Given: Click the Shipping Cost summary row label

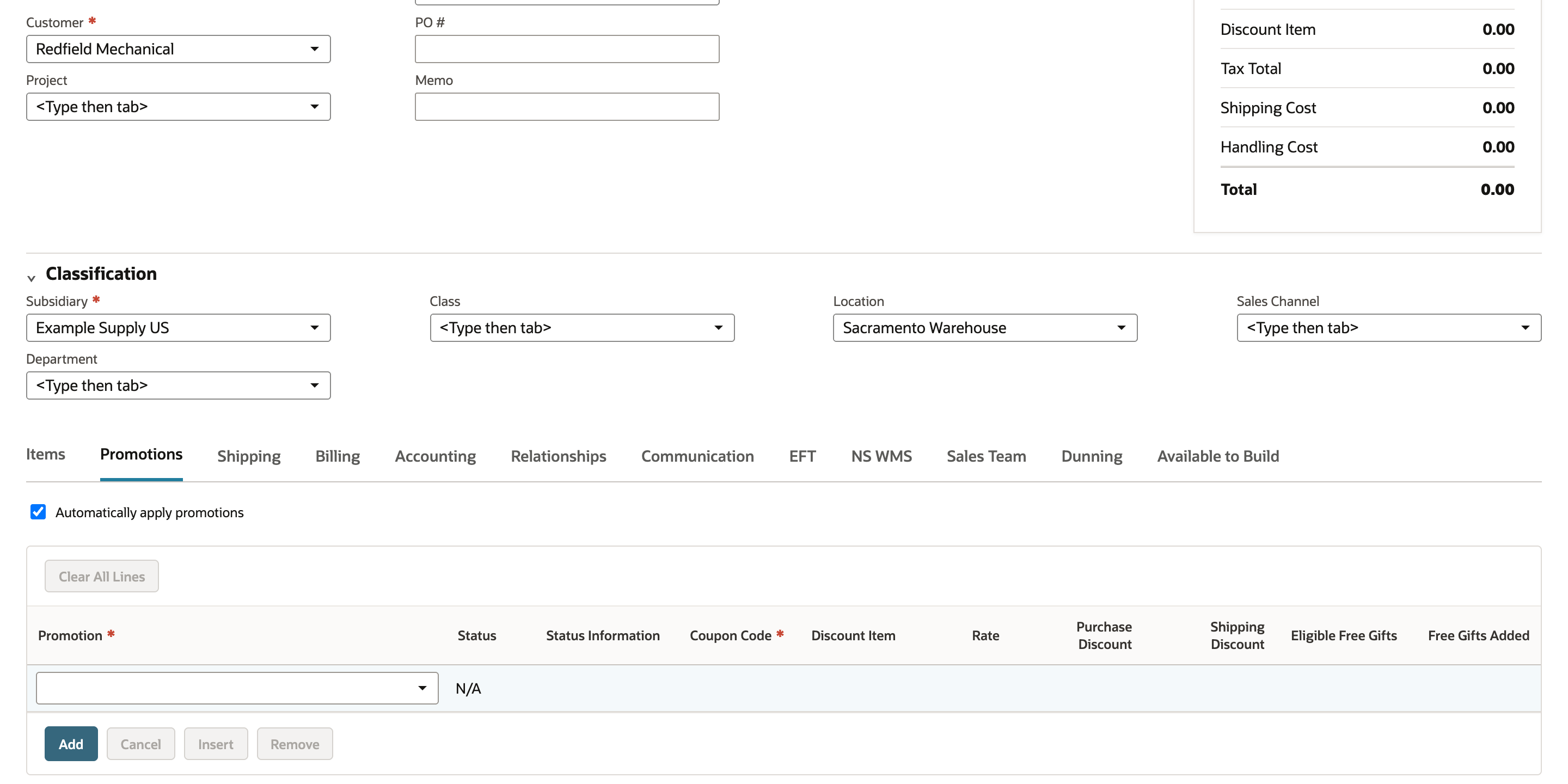Looking at the screenshot, I should [1268, 108].
